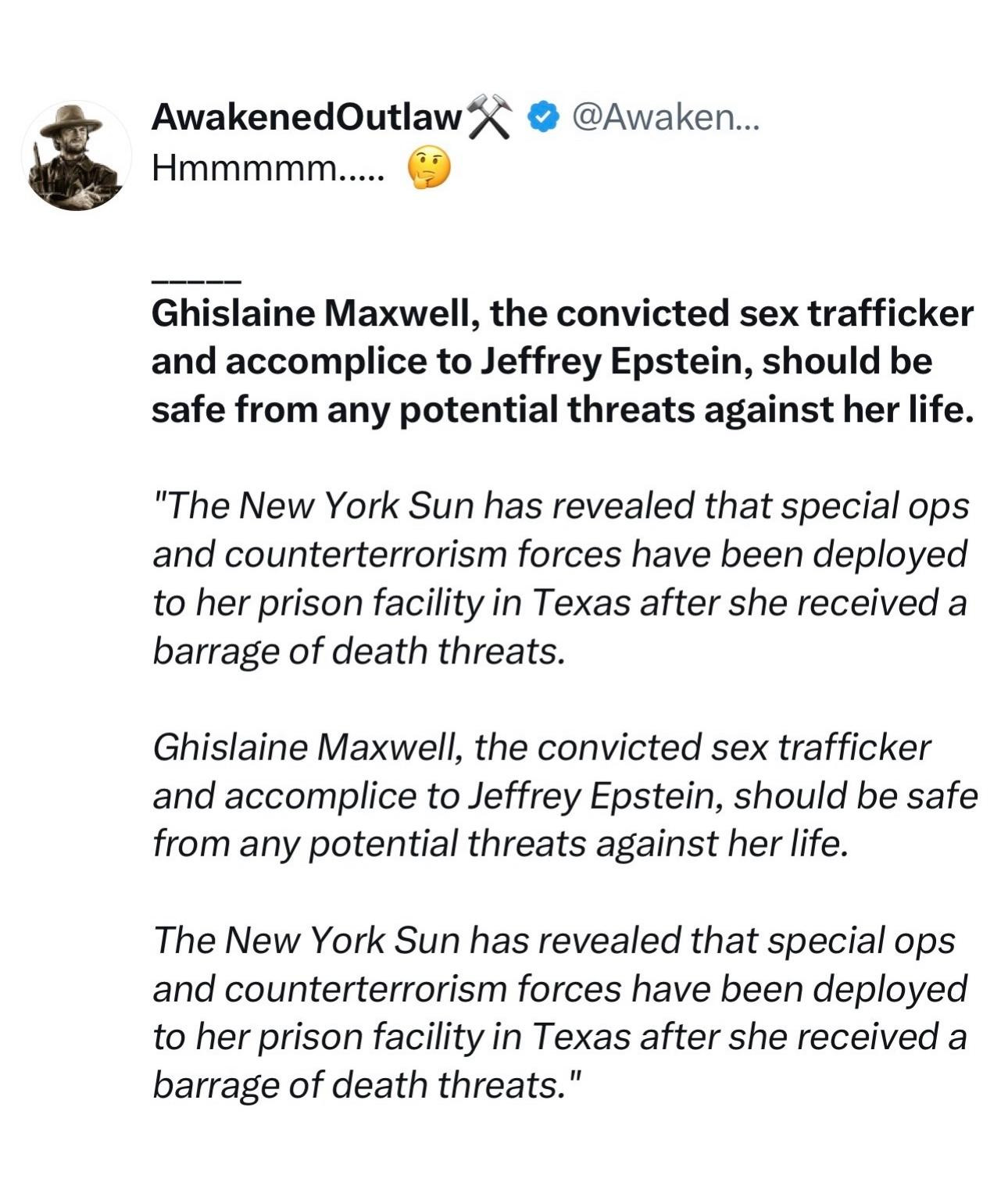
Task: Click the dashed separator line above the headline
Action: (196, 280)
